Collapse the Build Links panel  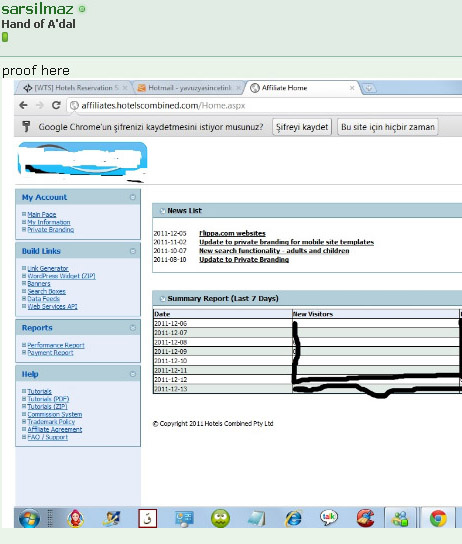click(132, 251)
